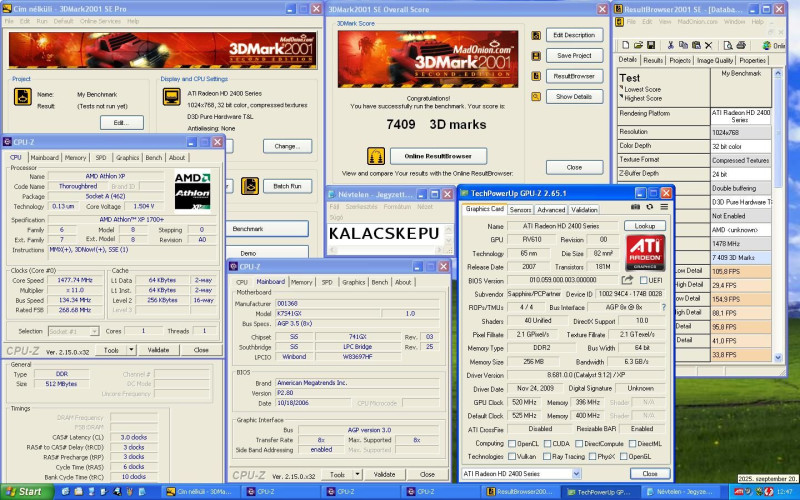Switch to the Results tab in ResultBrowser
This screenshot has height=500, width=800.
tap(653, 60)
